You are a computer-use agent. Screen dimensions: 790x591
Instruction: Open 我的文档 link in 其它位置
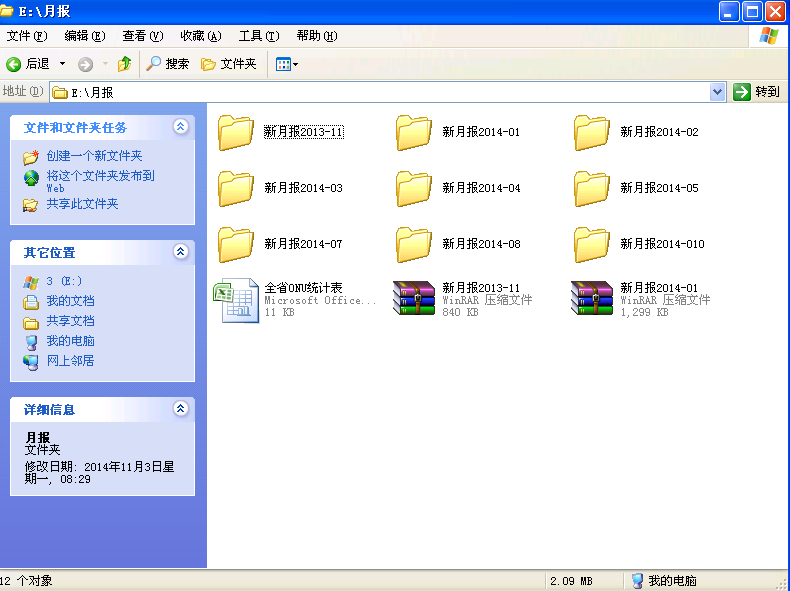pyautogui.click(x=71, y=301)
